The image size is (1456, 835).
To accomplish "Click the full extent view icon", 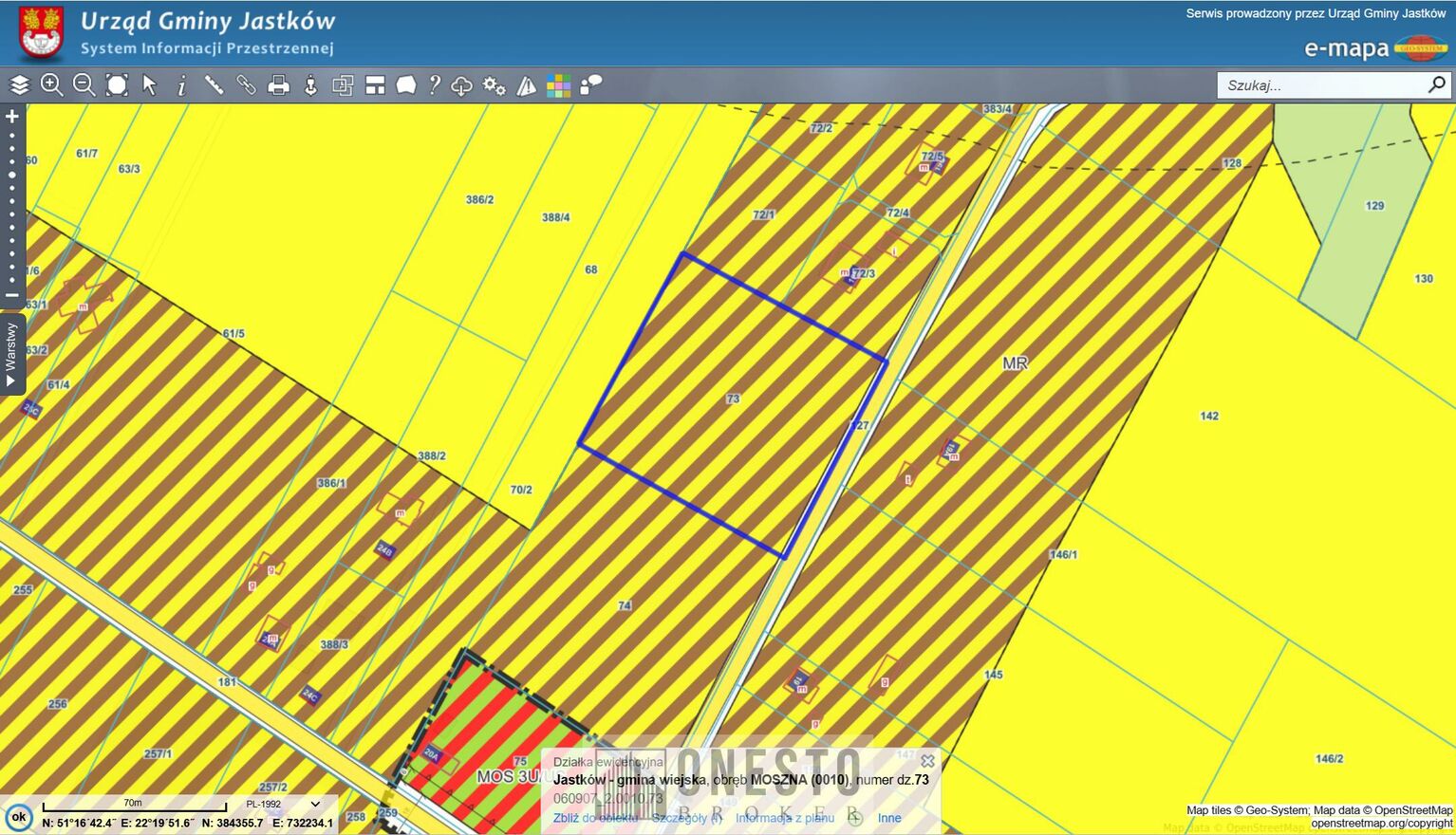I will click(117, 85).
